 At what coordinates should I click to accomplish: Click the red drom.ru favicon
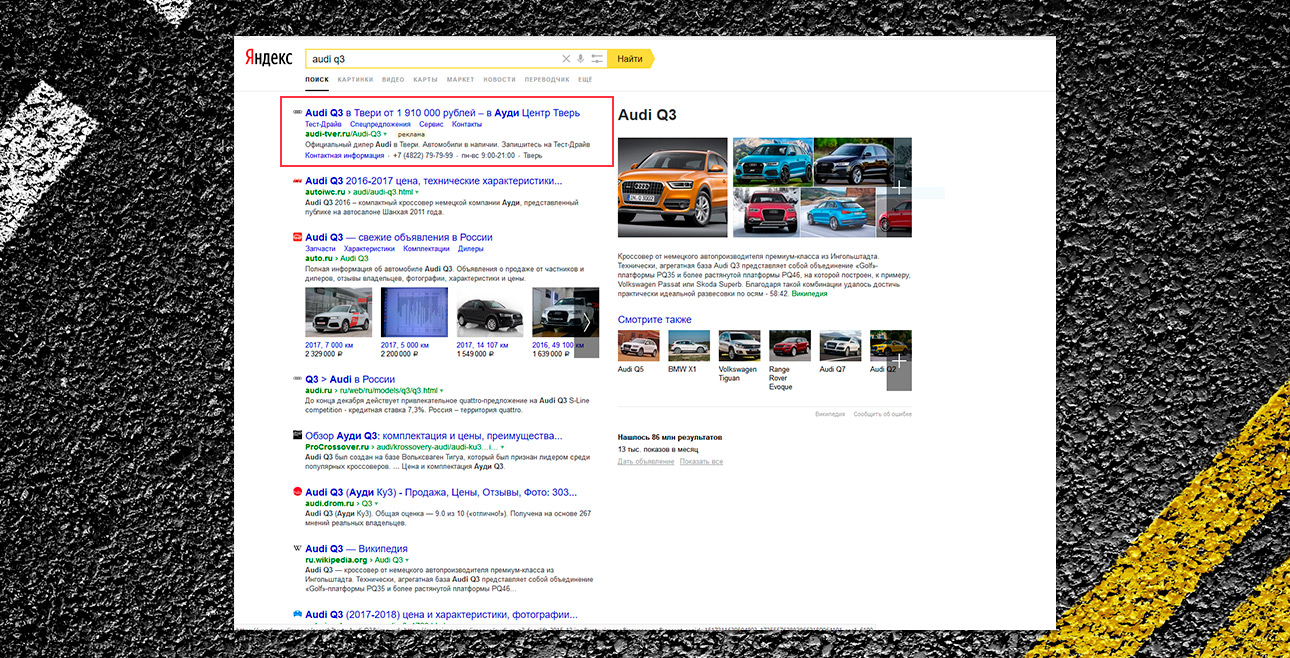(x=297, y=492)
